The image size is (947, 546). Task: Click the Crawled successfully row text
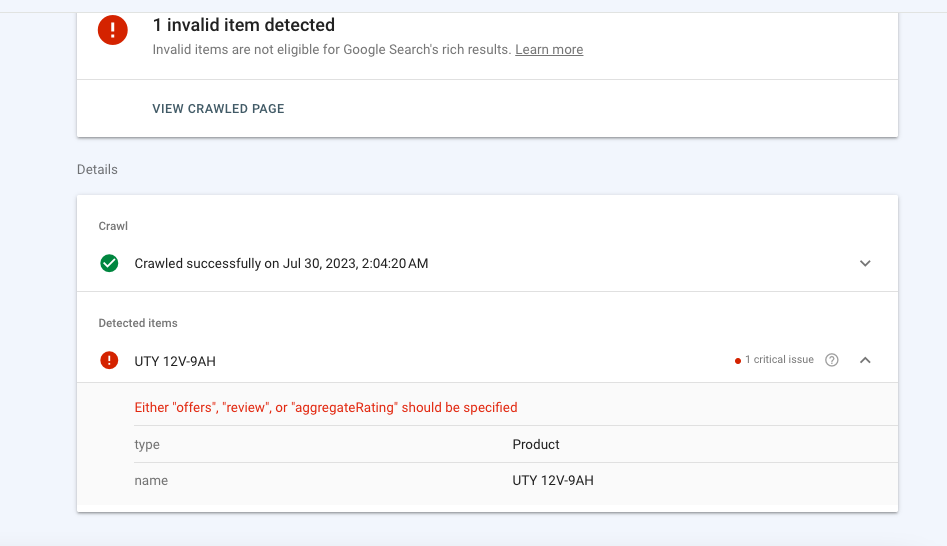point(281,264)
